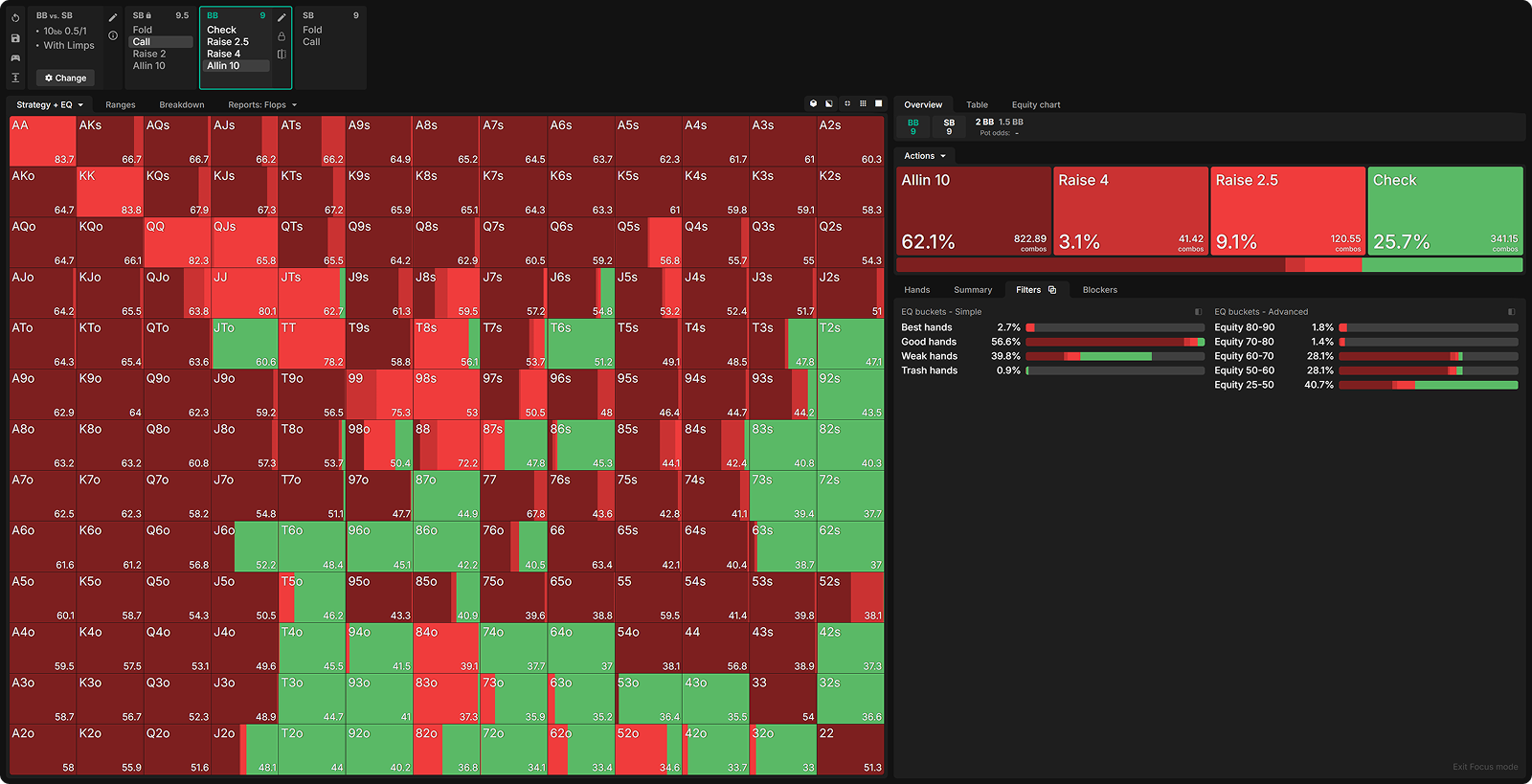Open practice mode via gamepad icon
The image size is (1532, 784).
pyautogui.click(x=15, y=58)
